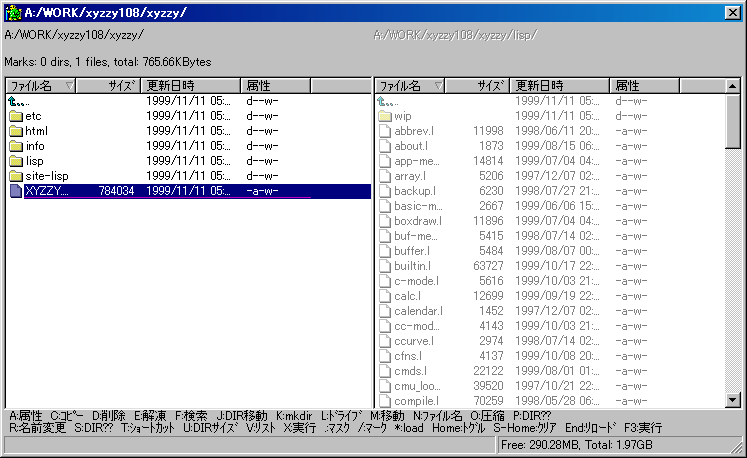The width and height of the screenshot is (747, 458).
Task: Click the compile.l file icon
Action: pyautogui.click(x=385, y=401)
